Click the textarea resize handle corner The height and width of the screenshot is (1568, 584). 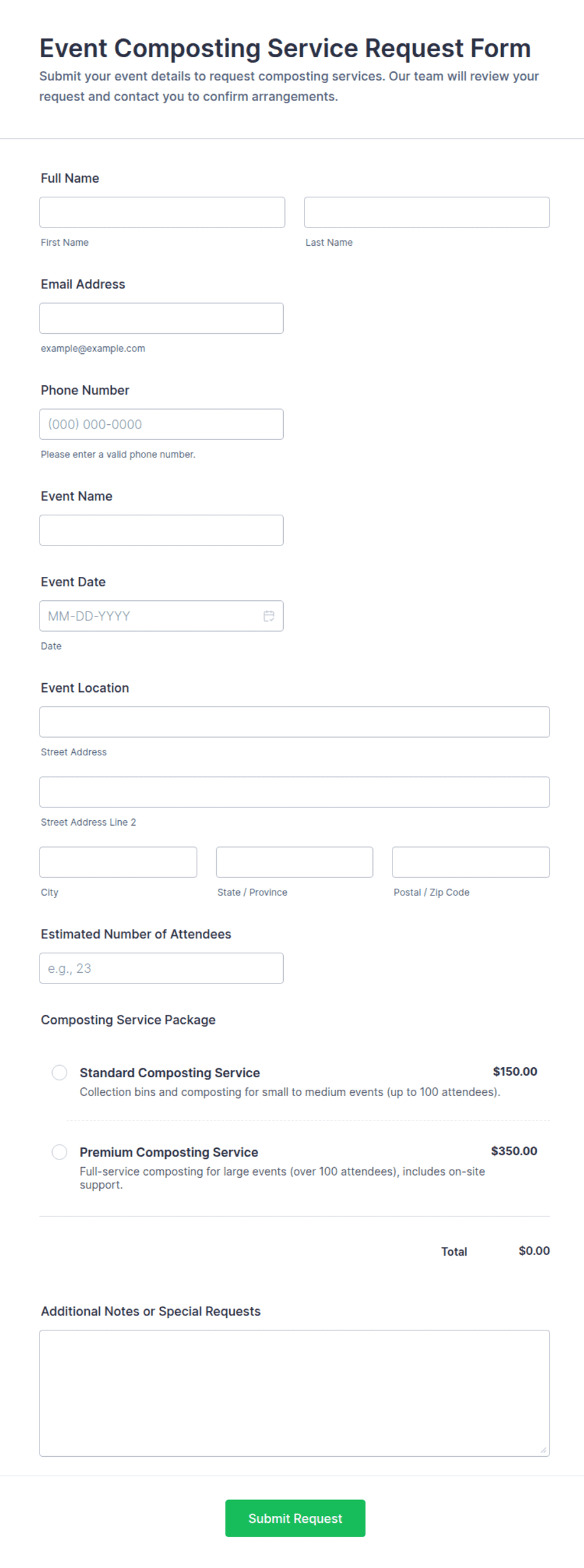pos(543,1450)
